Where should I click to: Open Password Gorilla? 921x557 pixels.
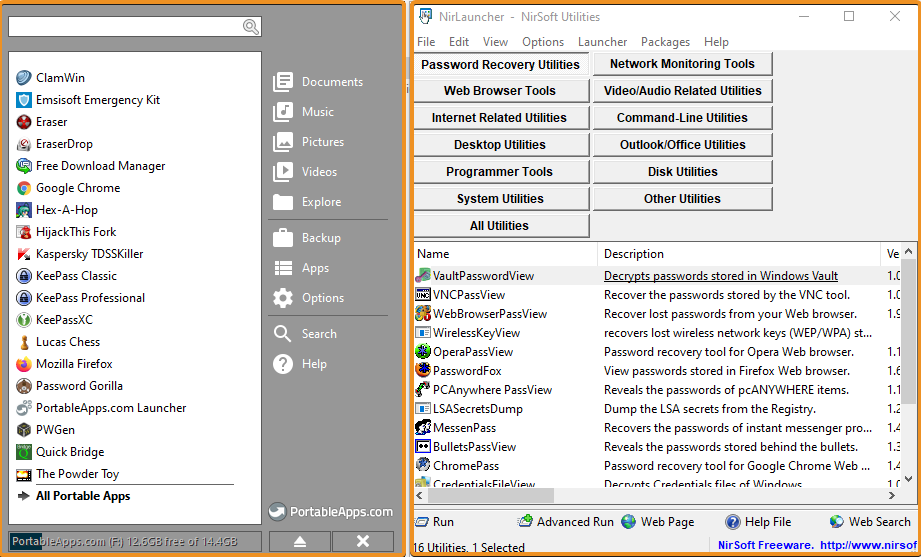click(x=69, y=386)
